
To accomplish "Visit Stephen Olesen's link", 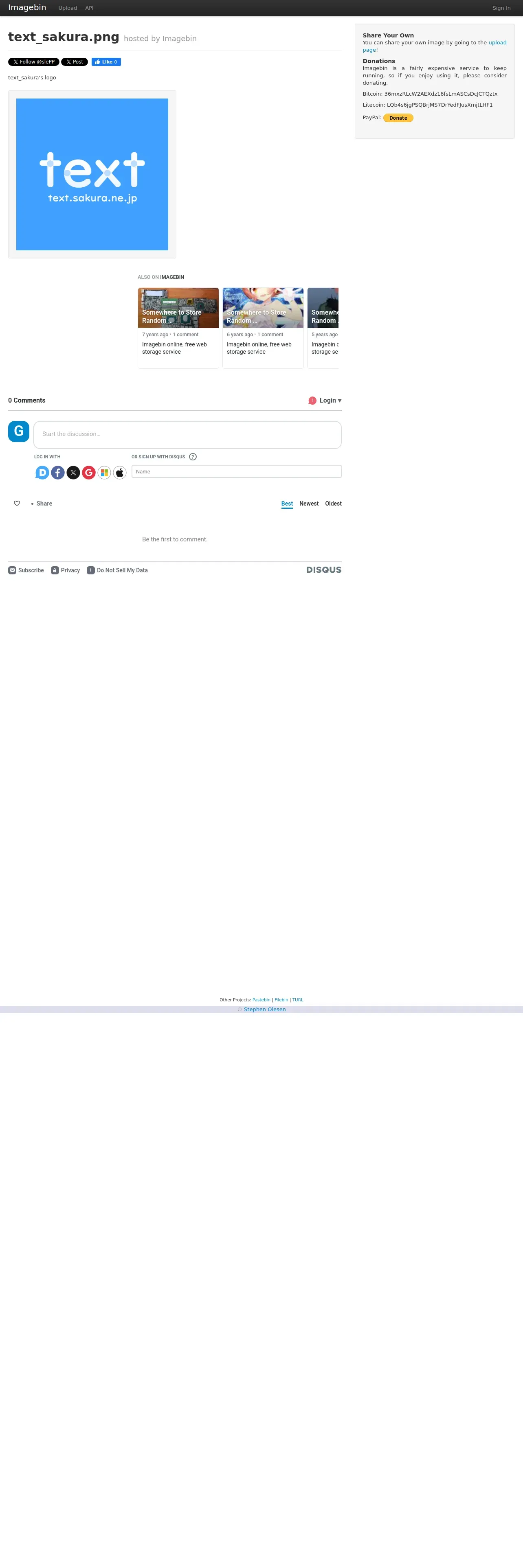I will (x=265, y=1009).
